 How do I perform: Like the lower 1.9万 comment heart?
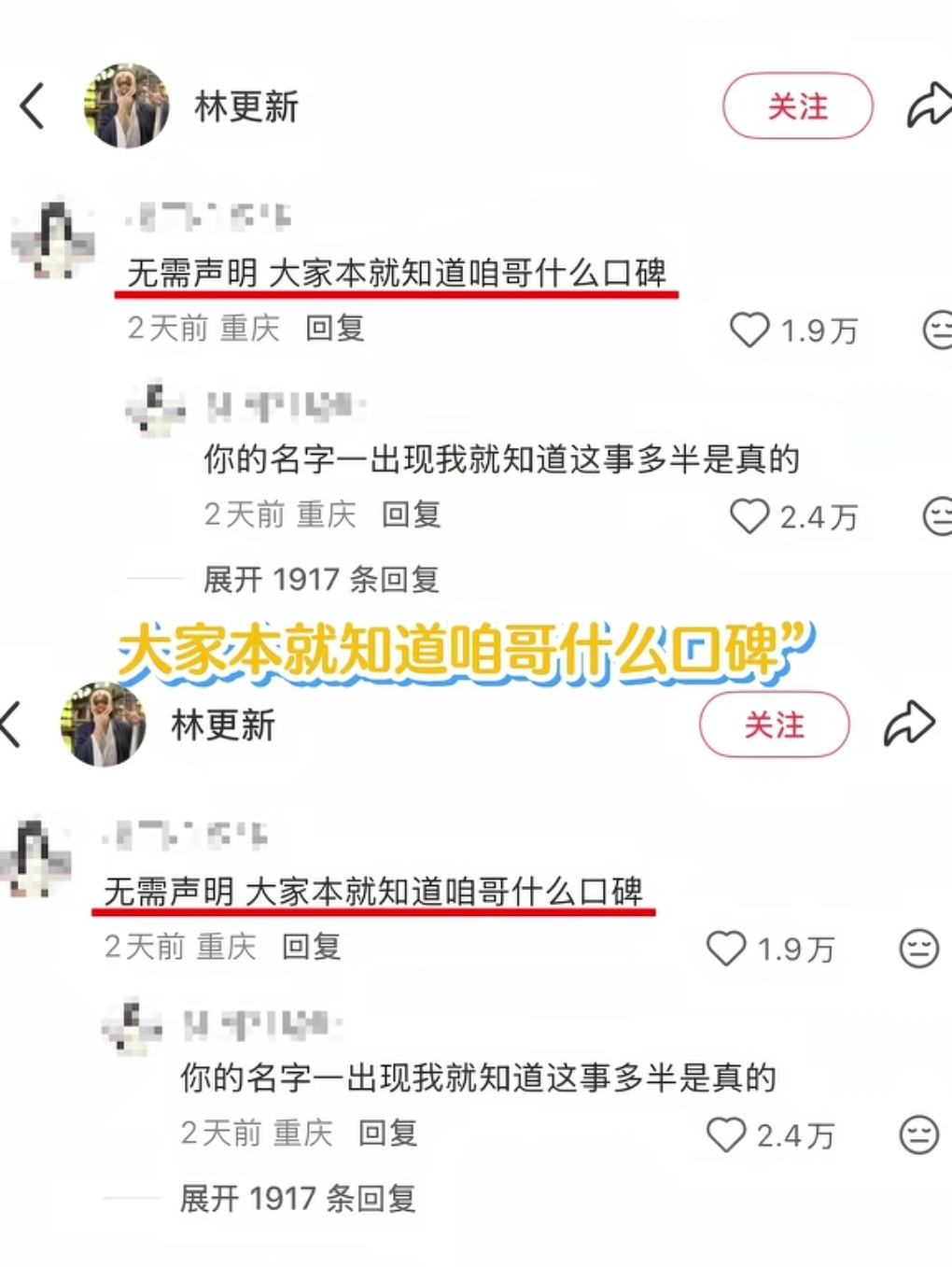pos(726,949)
